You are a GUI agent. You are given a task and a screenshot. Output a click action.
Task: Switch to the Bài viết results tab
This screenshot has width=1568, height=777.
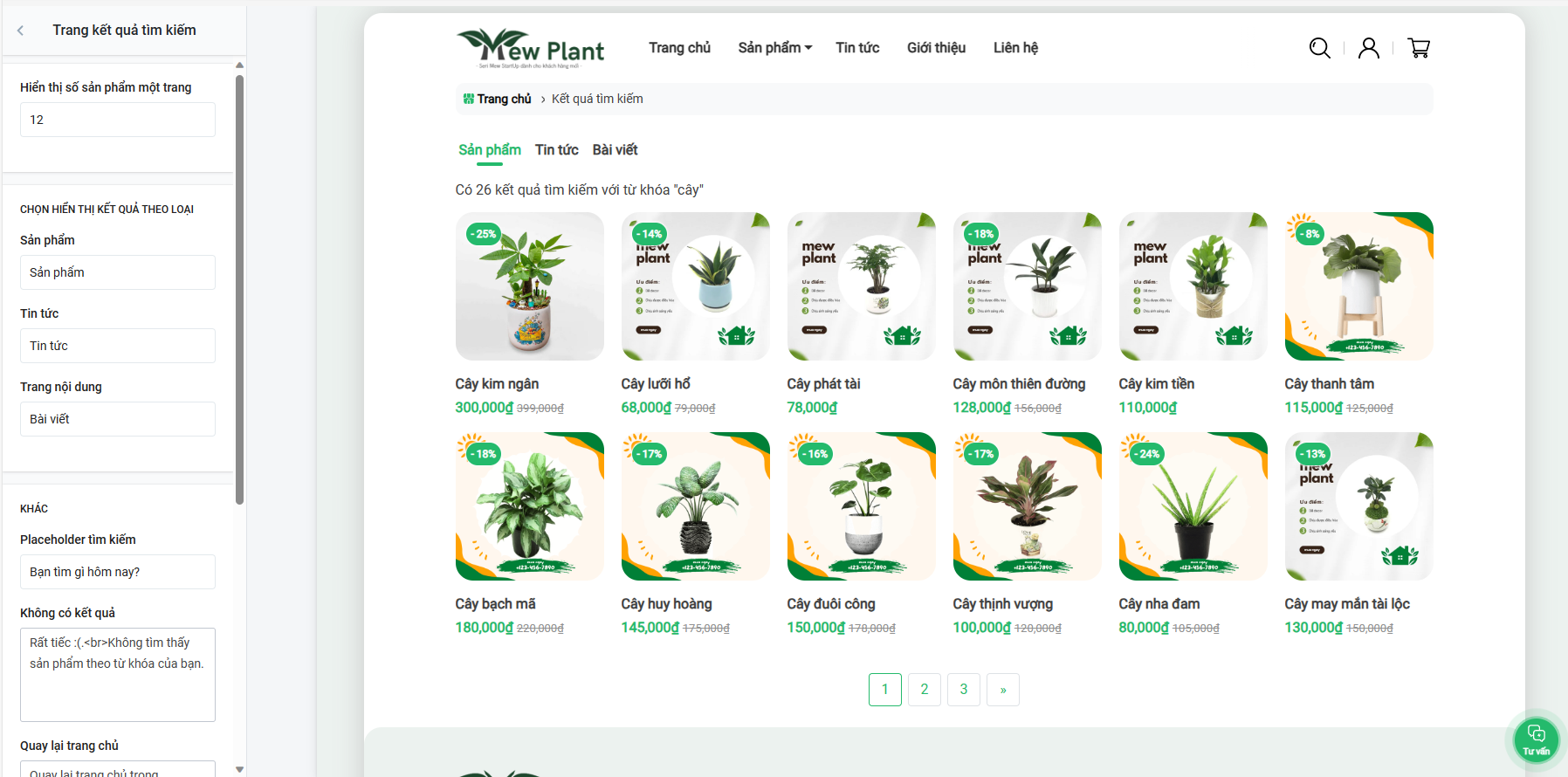coord(615,150)
